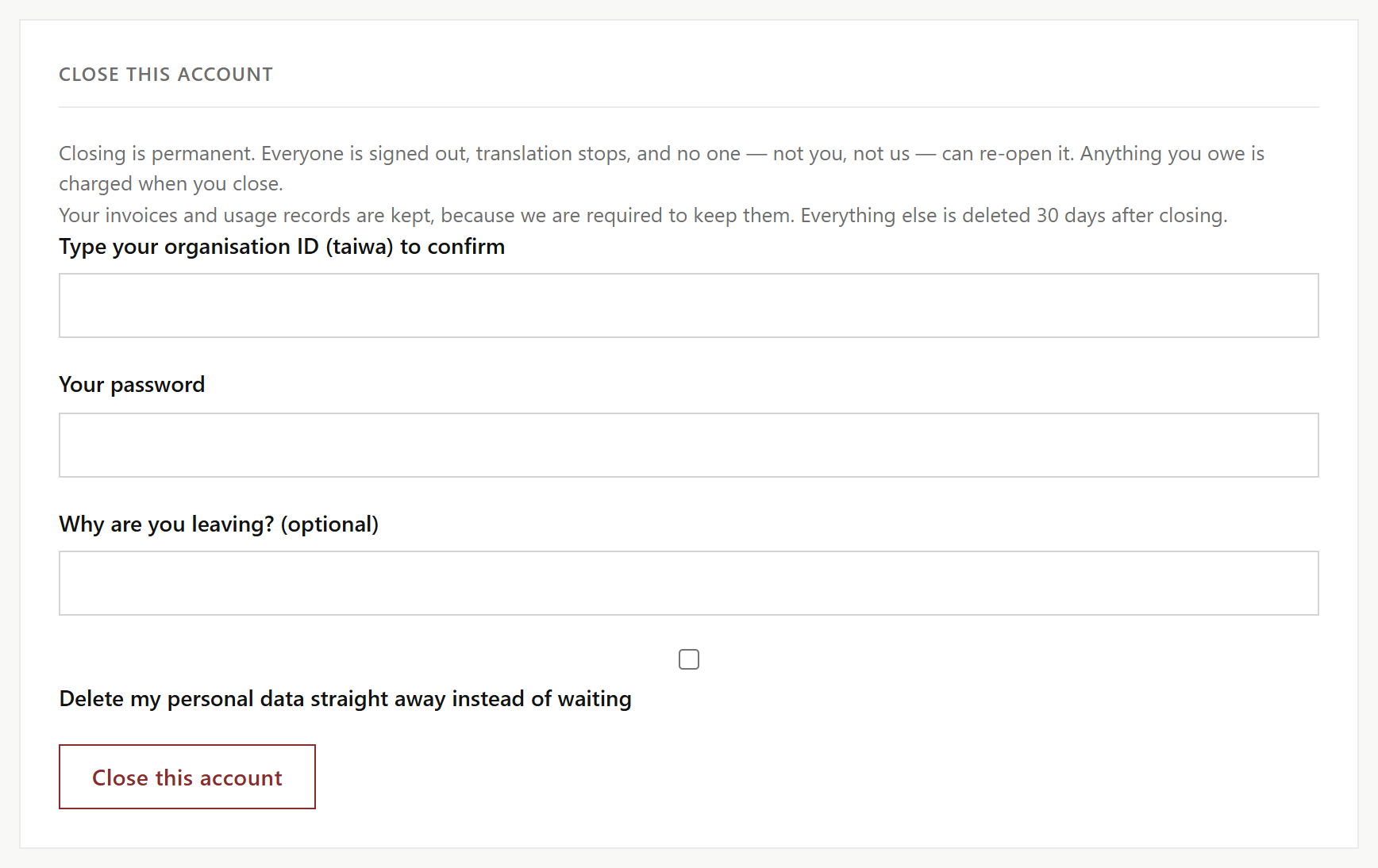Click the "charged when you close" line

point(171,183)
